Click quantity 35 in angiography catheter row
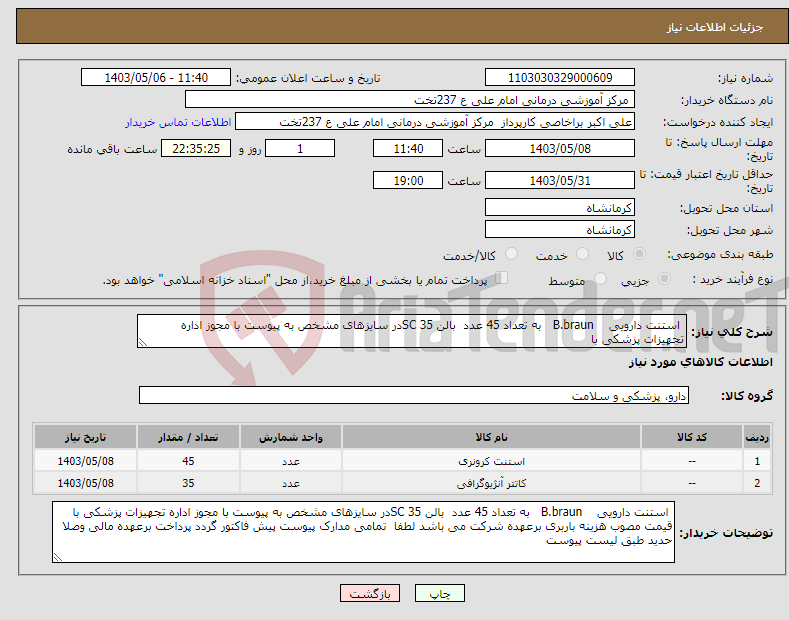Screen dimensions: 789x620 [x=188, y=483]
